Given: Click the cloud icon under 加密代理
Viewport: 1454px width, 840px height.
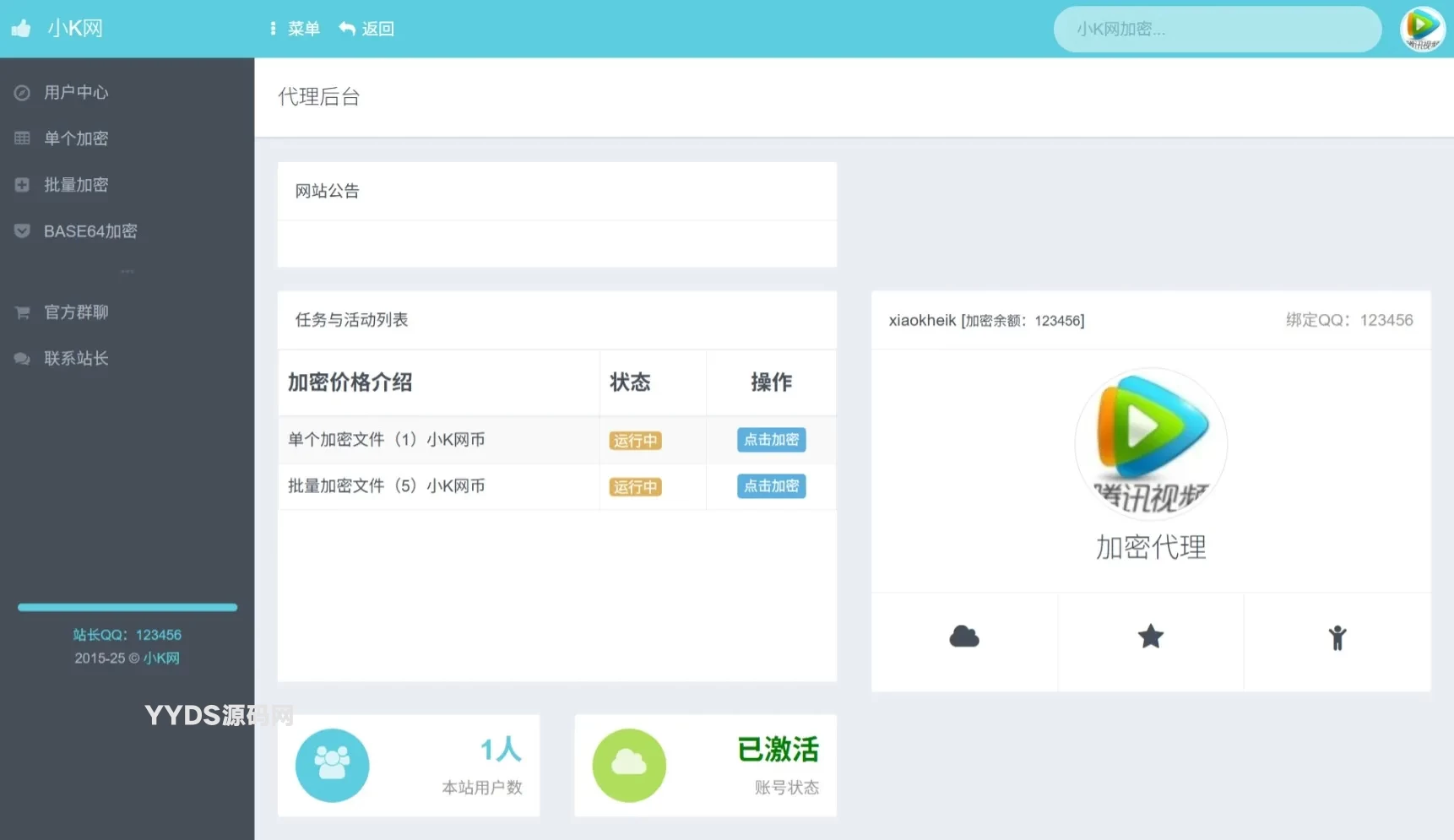Looking at the screenshot, I should click(x=963, y=637).
